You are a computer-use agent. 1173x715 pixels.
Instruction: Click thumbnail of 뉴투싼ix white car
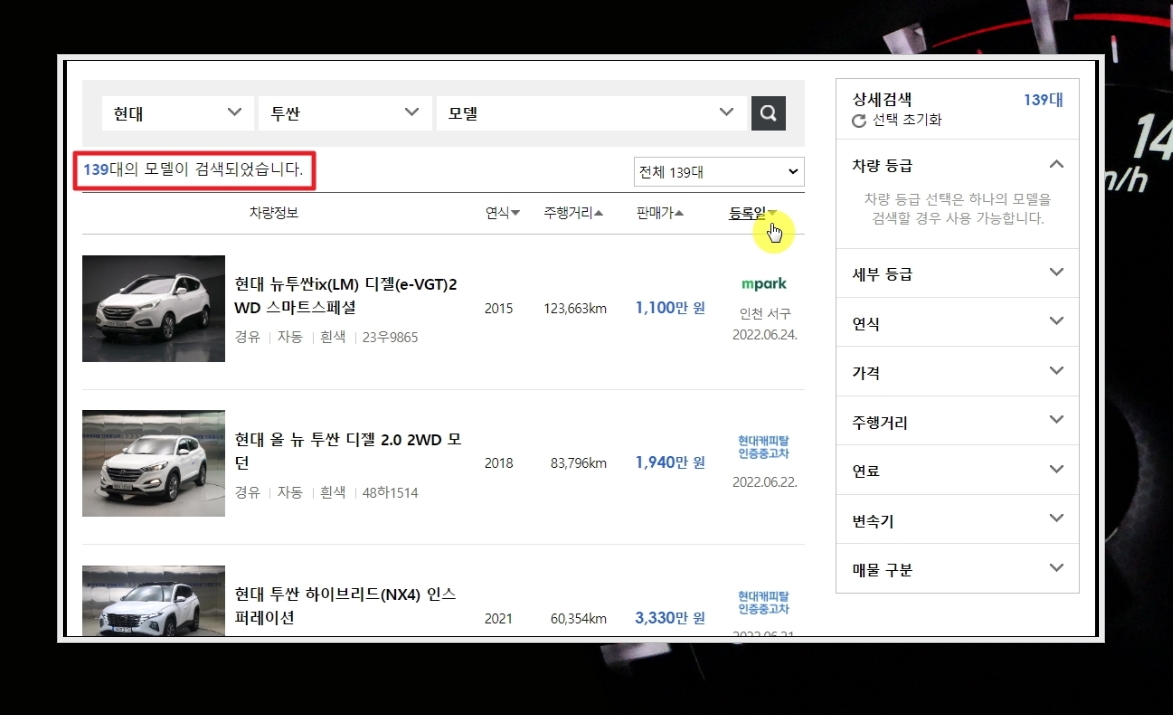pos(153,308)
